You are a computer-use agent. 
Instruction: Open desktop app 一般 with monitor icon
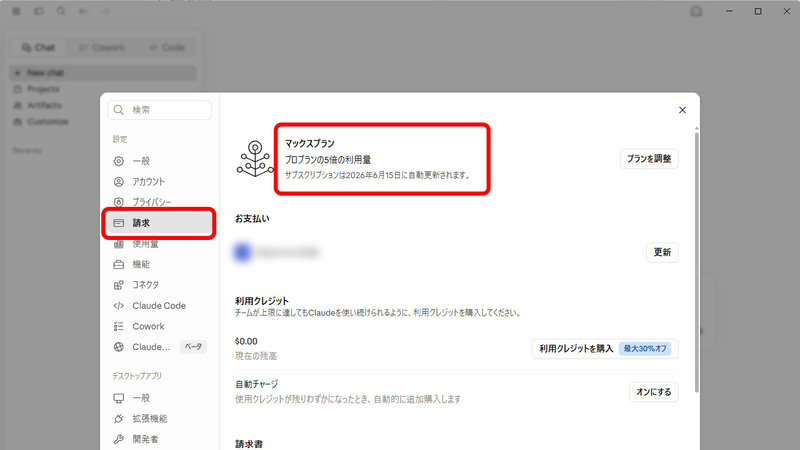point(160,398)
